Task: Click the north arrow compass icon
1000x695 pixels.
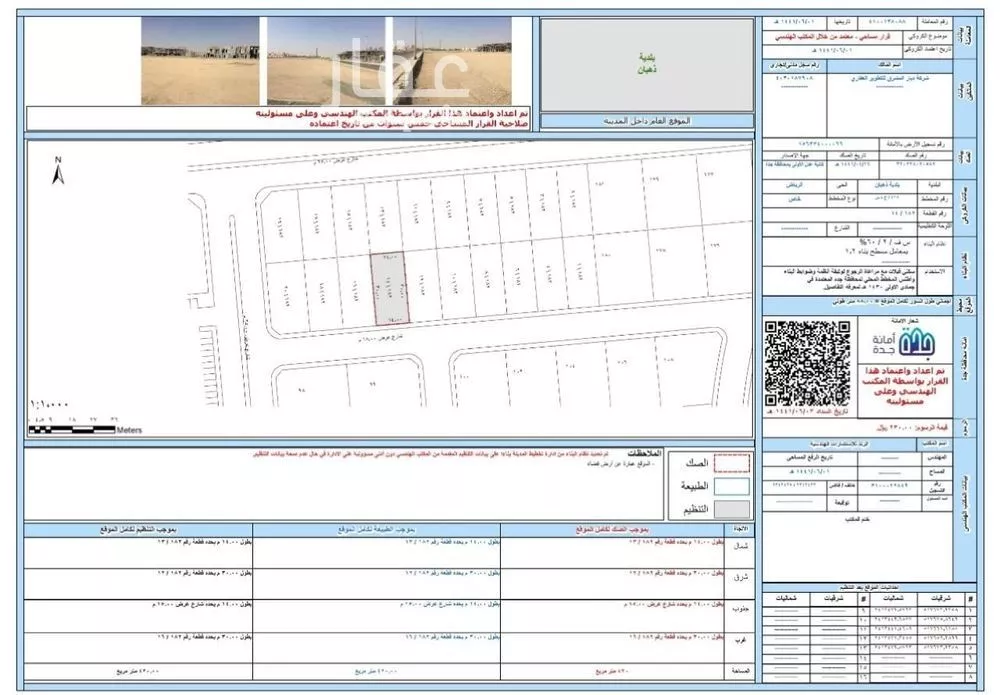Action: (58, 172)
